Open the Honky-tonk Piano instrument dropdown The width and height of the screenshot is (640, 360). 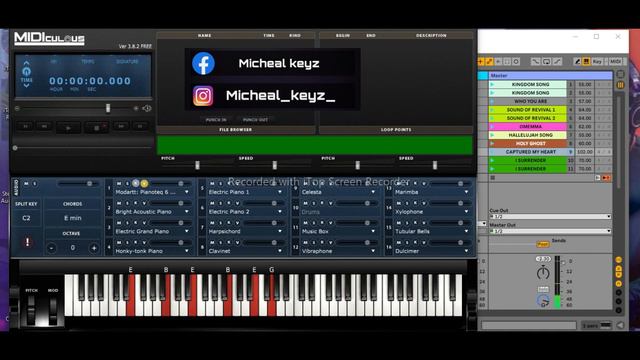pos(187,251)
